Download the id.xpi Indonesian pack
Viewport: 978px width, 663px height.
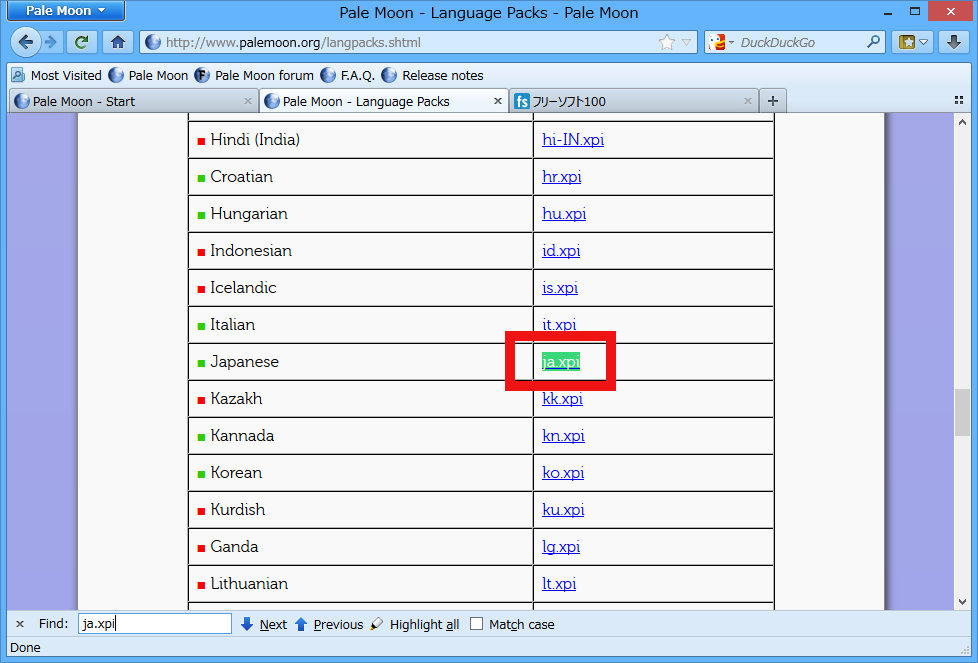561,251
